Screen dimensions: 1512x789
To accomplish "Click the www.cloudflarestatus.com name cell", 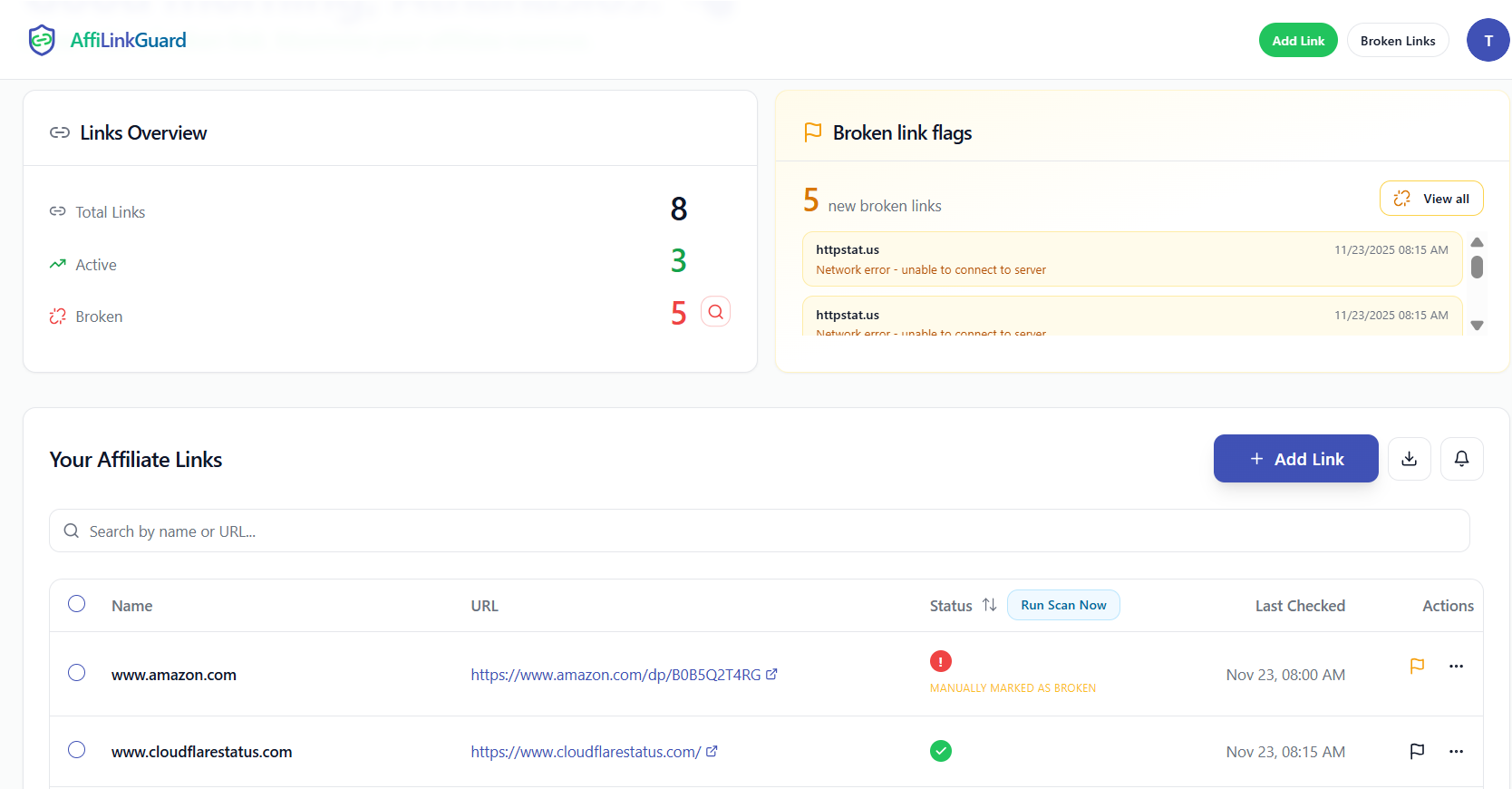I will (x=201, y=752).
